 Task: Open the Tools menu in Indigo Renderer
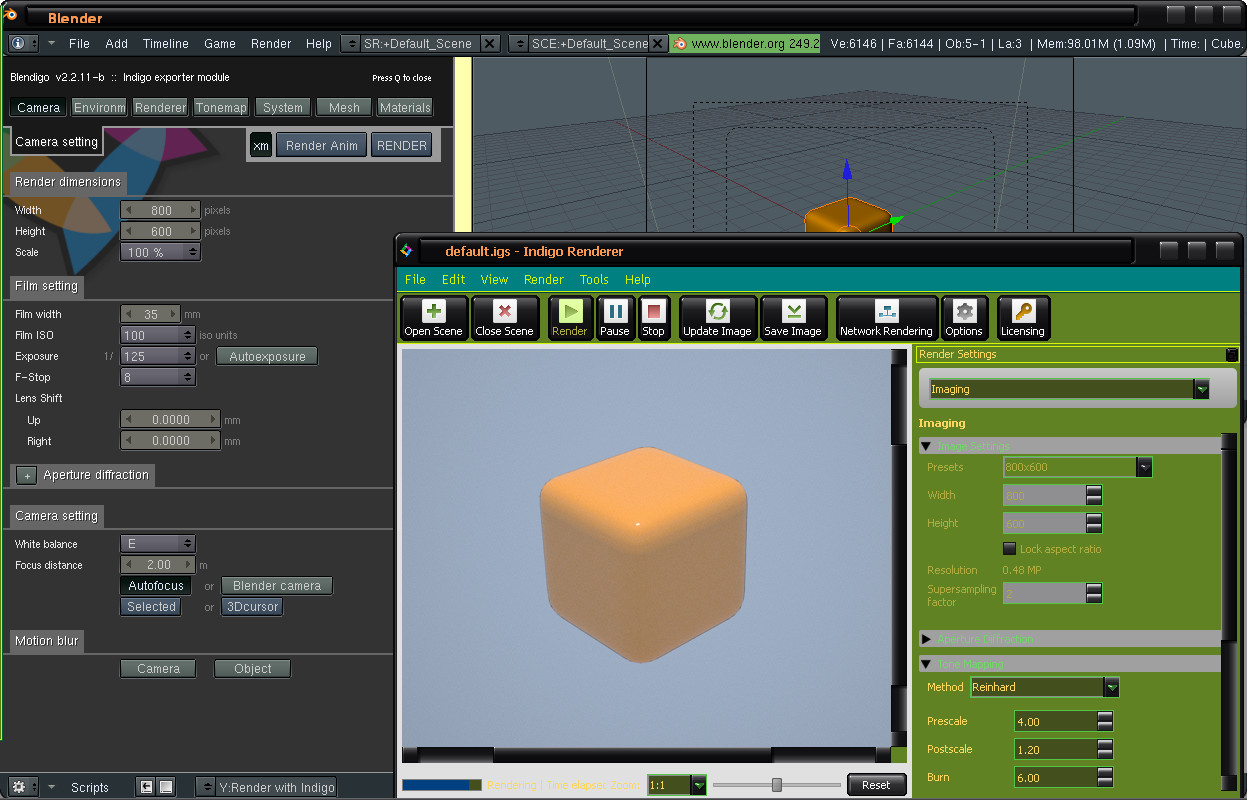(594, 279)
